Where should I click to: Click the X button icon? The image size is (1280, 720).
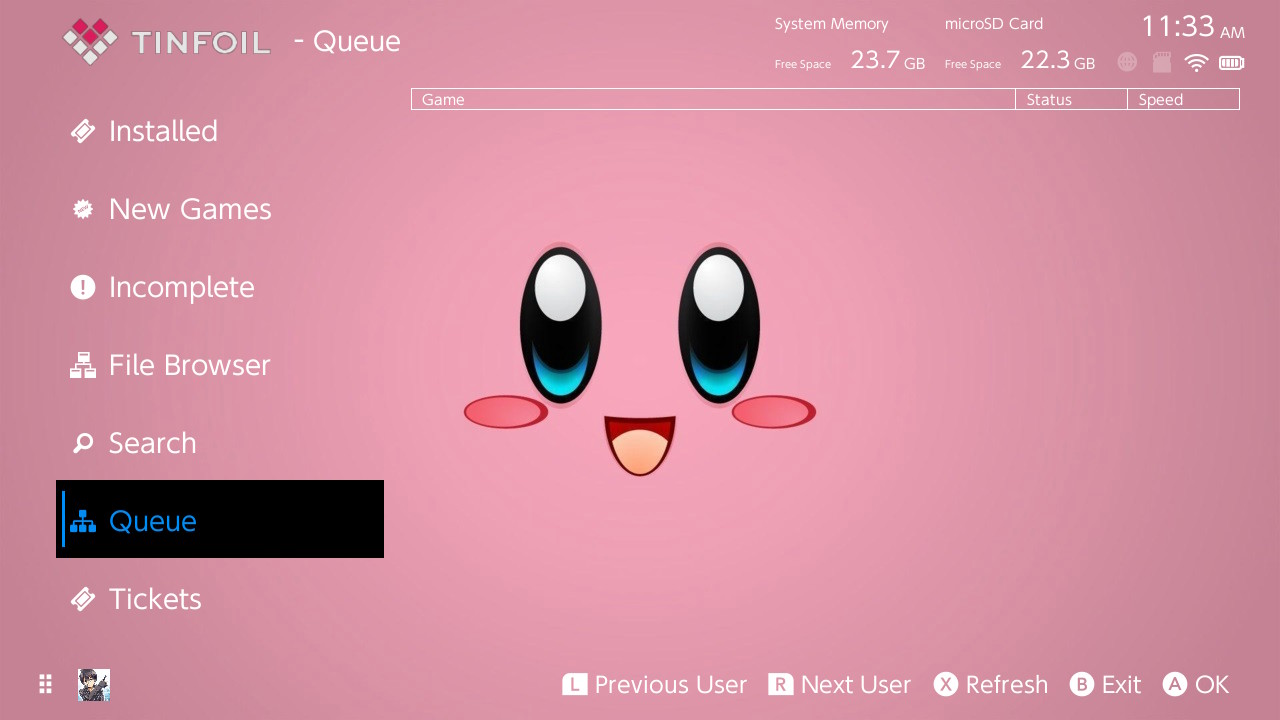[946, 684]
